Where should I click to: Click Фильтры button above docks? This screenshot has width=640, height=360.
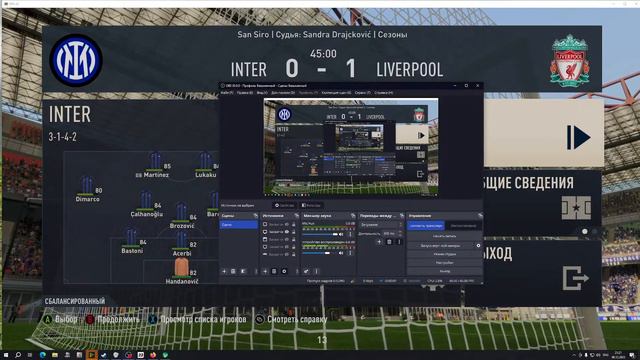311,205
